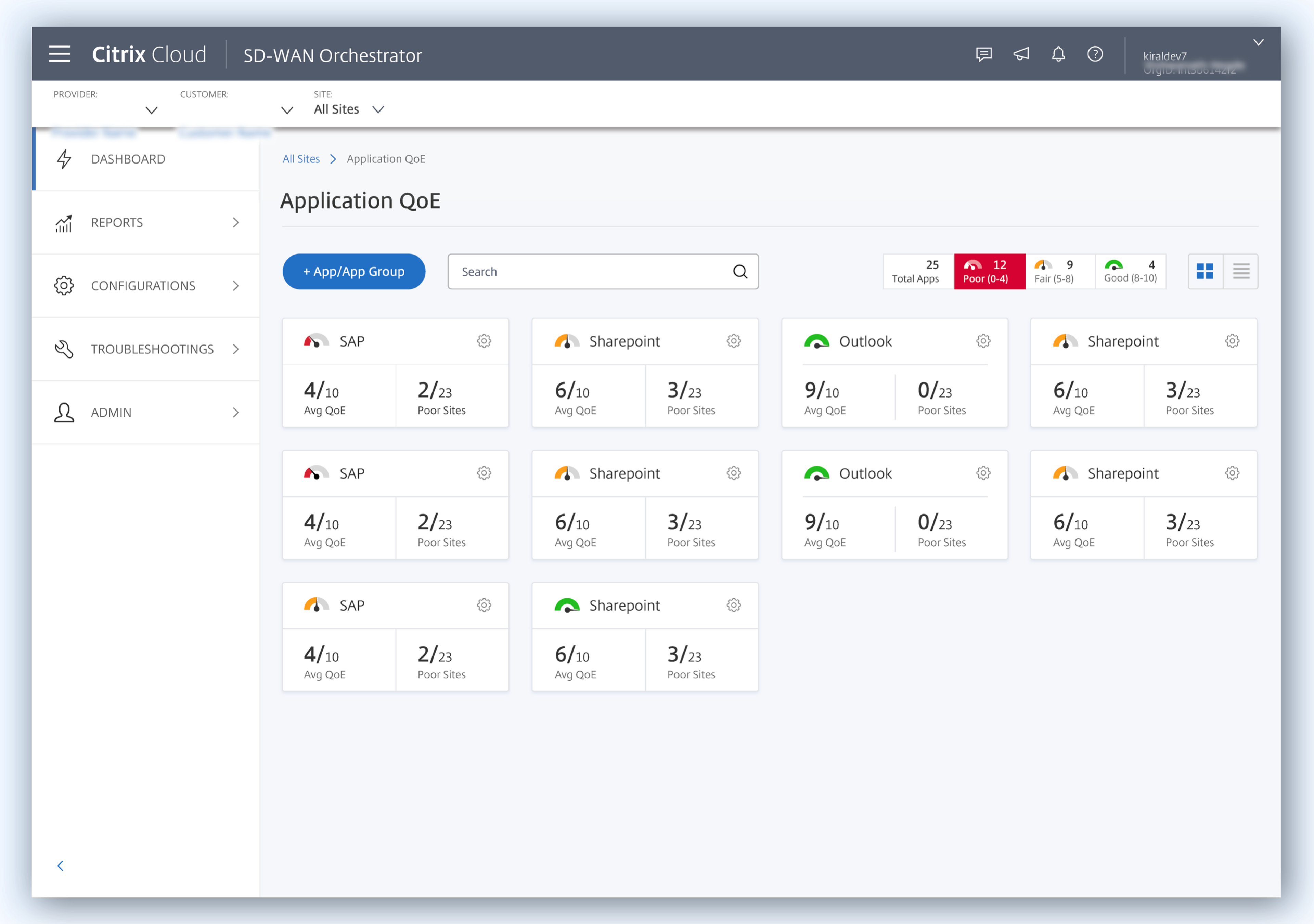The width and height of the screenshot is (1314, 924).
Task: Follow the All Sites breadcrumb link
Action: pos(301,159)
